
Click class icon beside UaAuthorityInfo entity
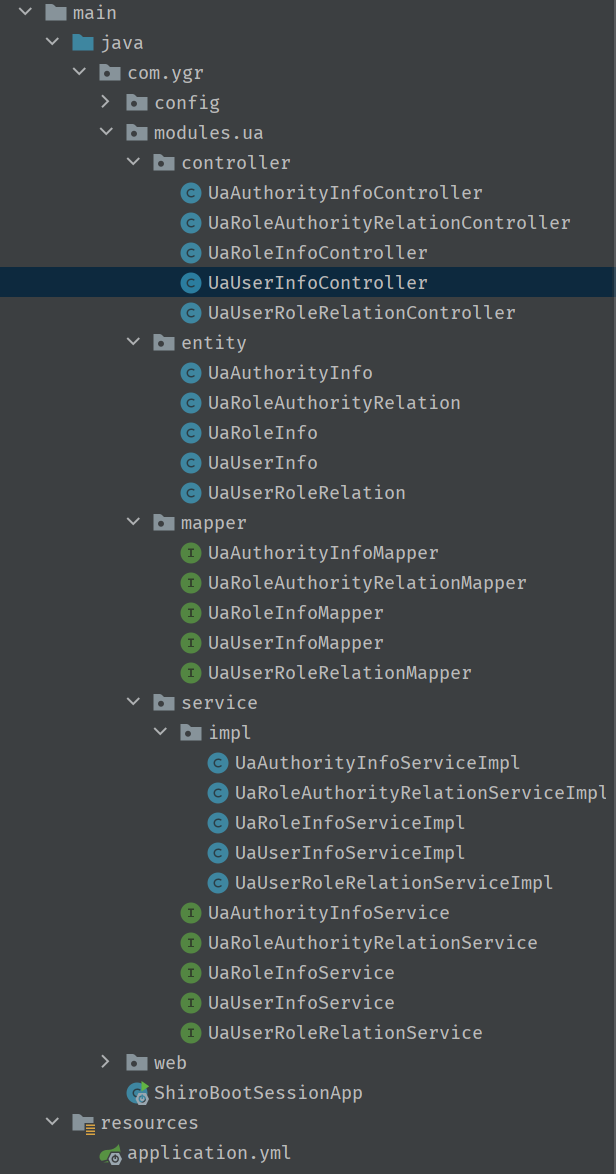point(191,373)
